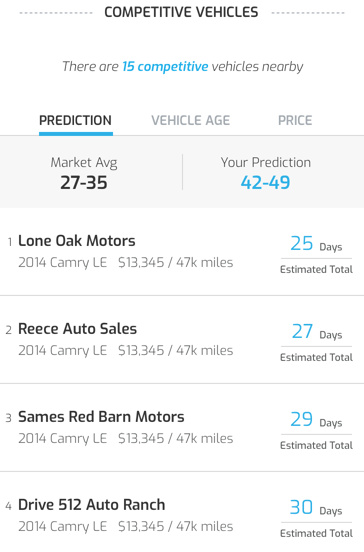The width and height of the screenshot is (364, 552).
Task: Click rank number 1 beside Lone Oak
Action: [x=10, y=242]
